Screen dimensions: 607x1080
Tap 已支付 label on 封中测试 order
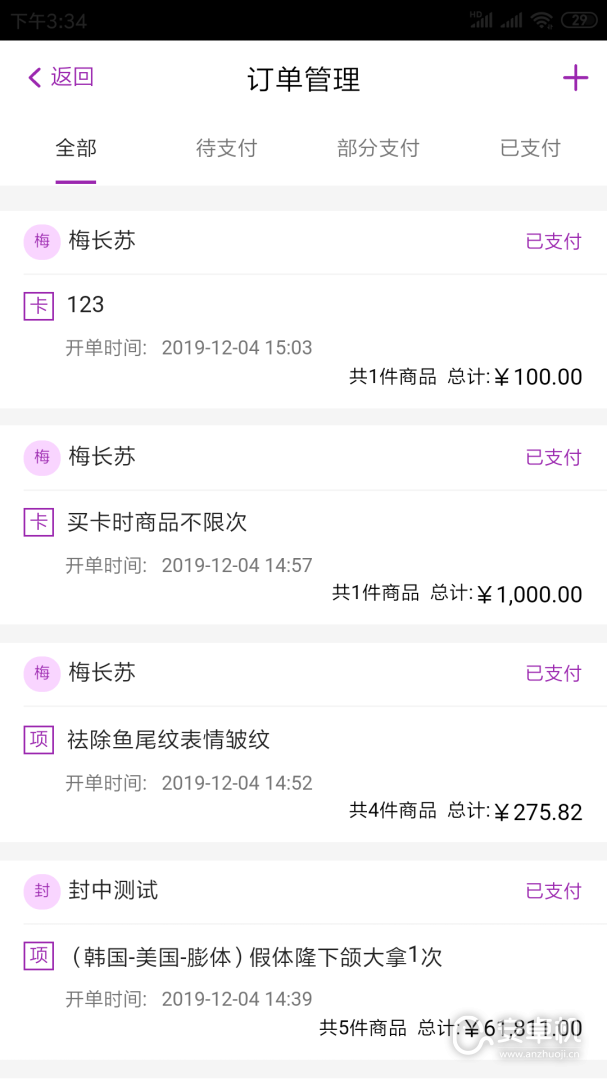coord(553,890)
